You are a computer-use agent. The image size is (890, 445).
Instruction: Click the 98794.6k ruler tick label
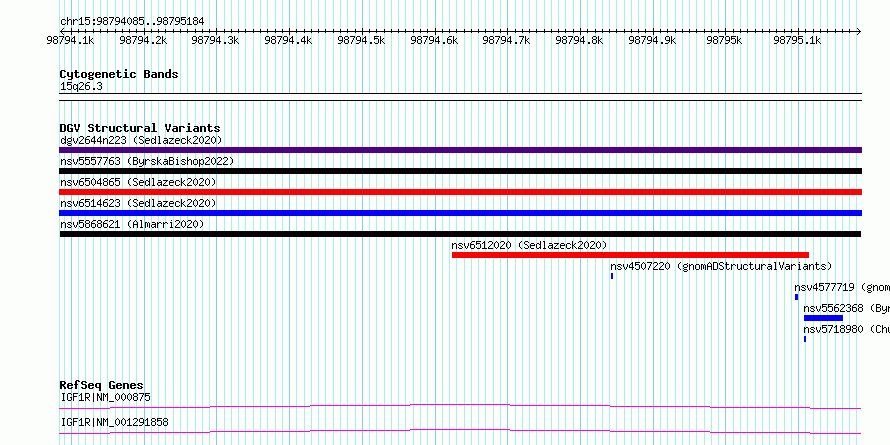point(434,40)
